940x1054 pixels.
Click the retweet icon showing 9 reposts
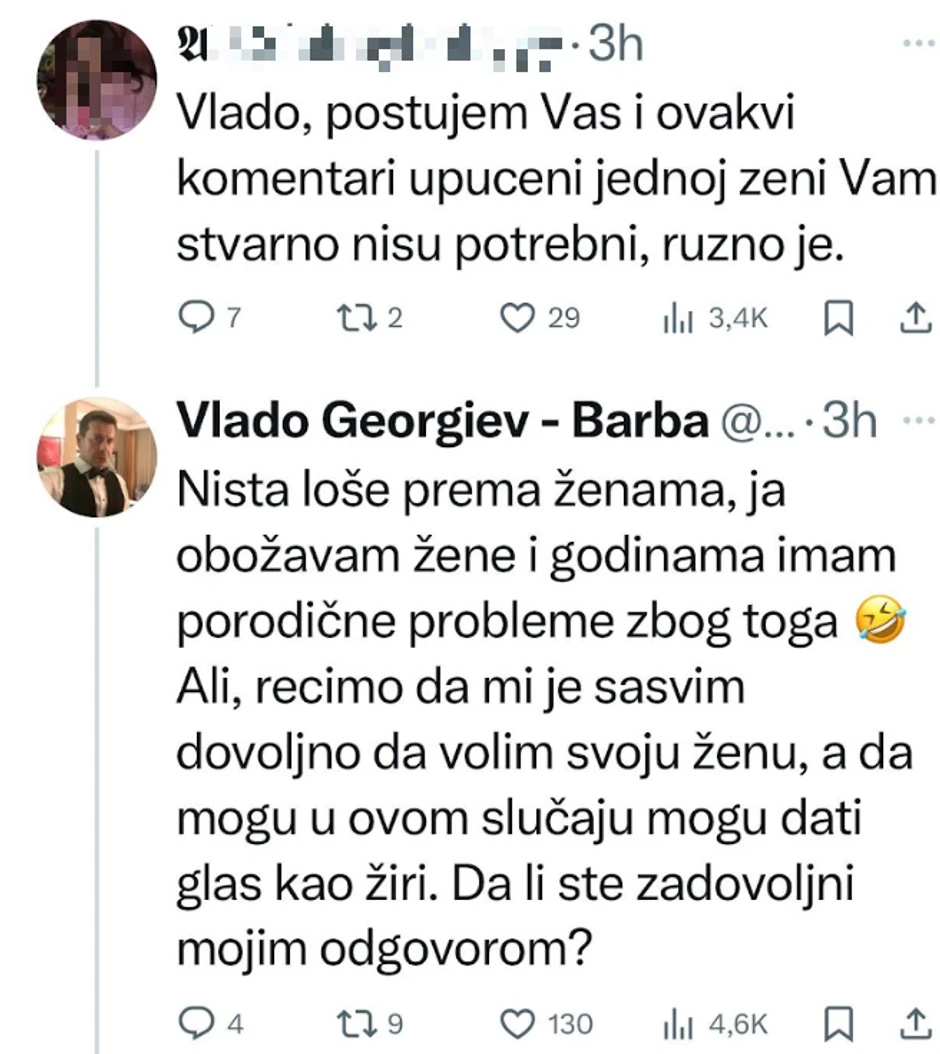tap(356, 1023)
